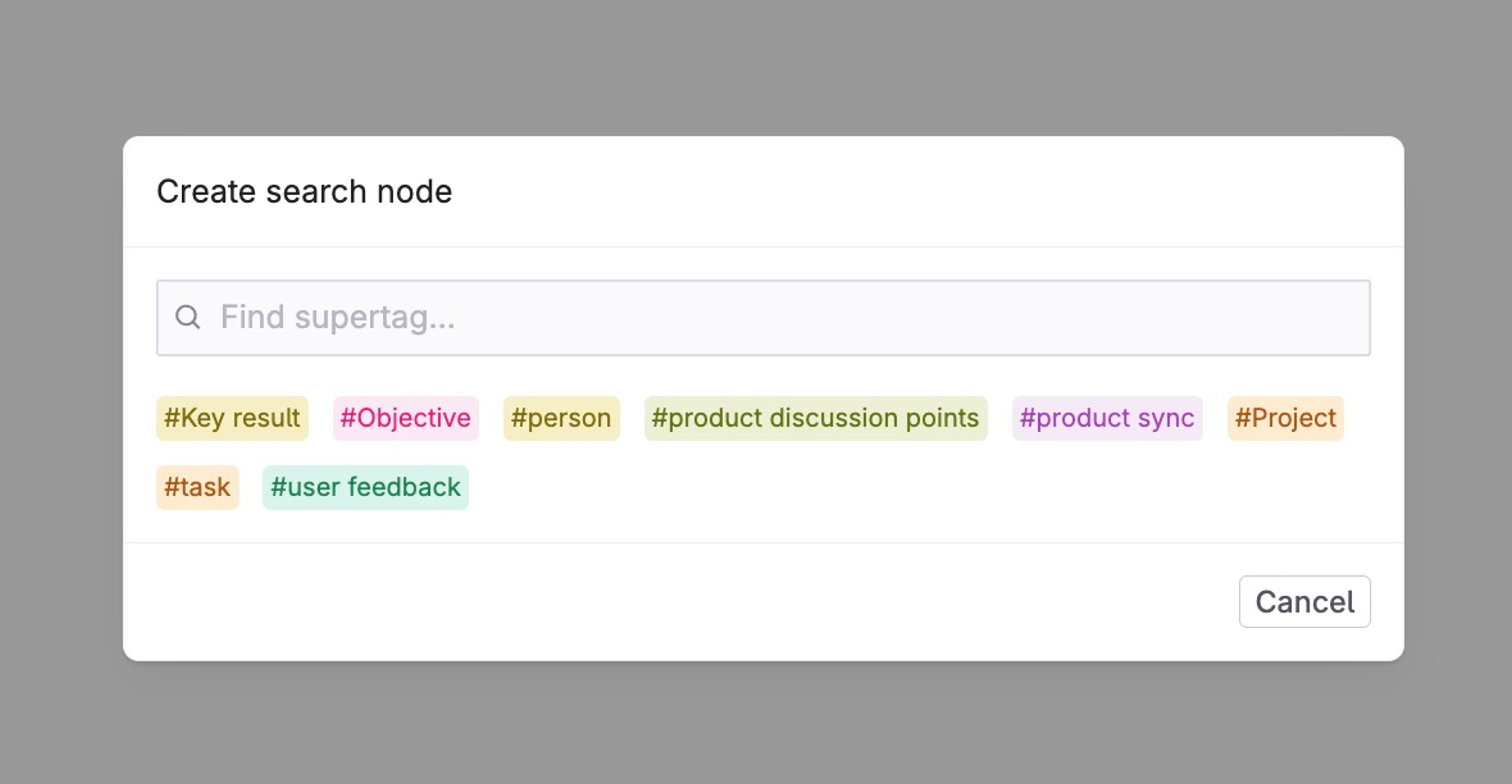Click the magnifying glass search icon
The image size is (1512, 784).
(x=187, y=318)
